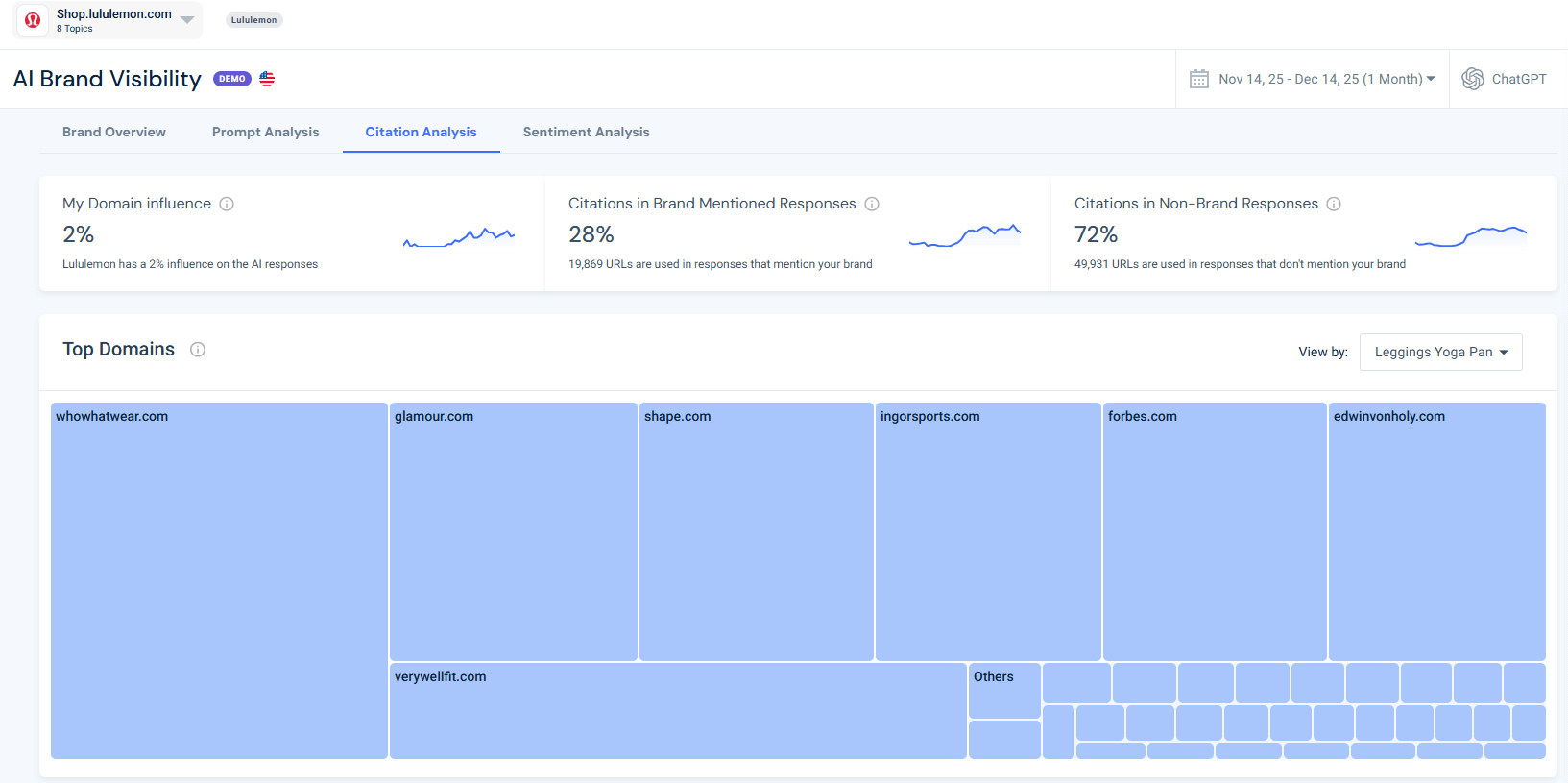Click info icon for Brand Mentioned Responses
1568x783 pixels.
(872, 204)
